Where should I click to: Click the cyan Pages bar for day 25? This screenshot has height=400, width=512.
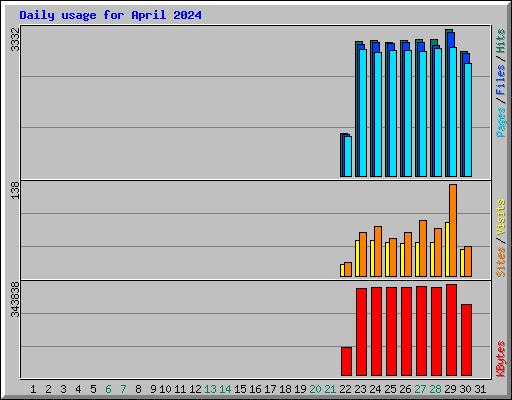tap(393, 113)
